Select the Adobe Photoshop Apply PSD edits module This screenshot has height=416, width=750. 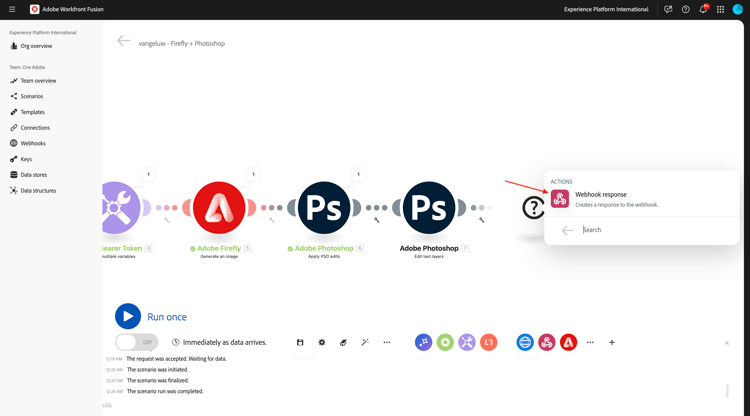(324, 208)
